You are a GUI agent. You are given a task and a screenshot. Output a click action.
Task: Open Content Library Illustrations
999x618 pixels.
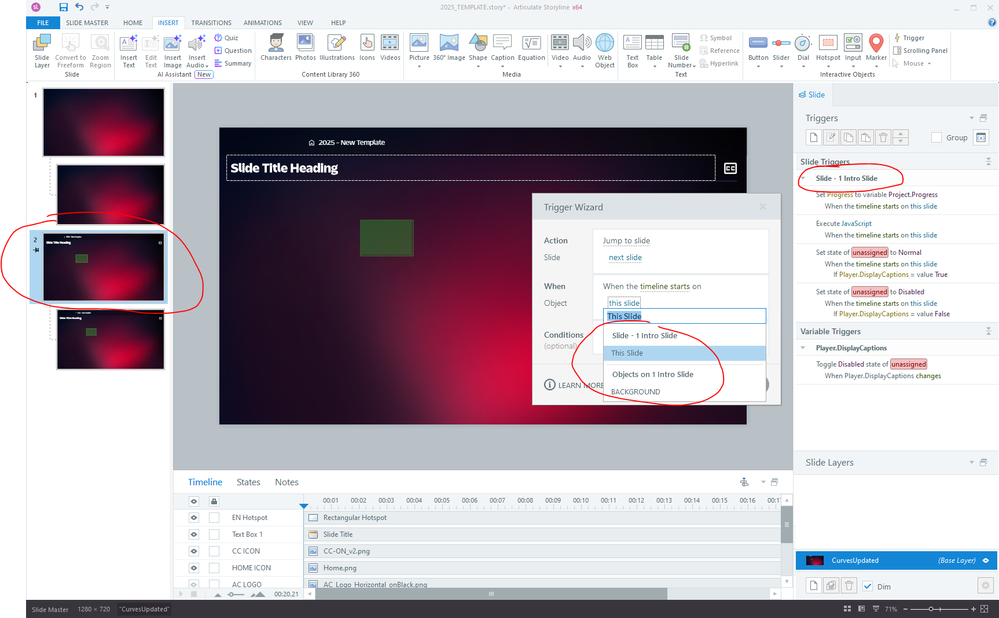click(336, 48)
